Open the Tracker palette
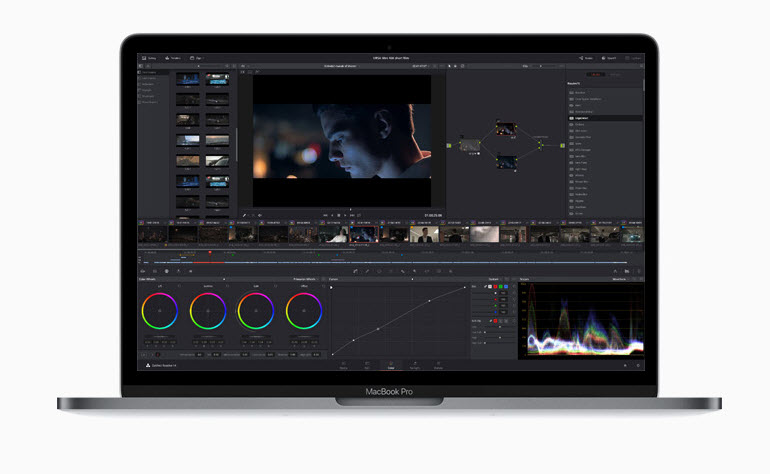This screenshot has width=770, height=474. pyautogui.click(x=391, y=271)
